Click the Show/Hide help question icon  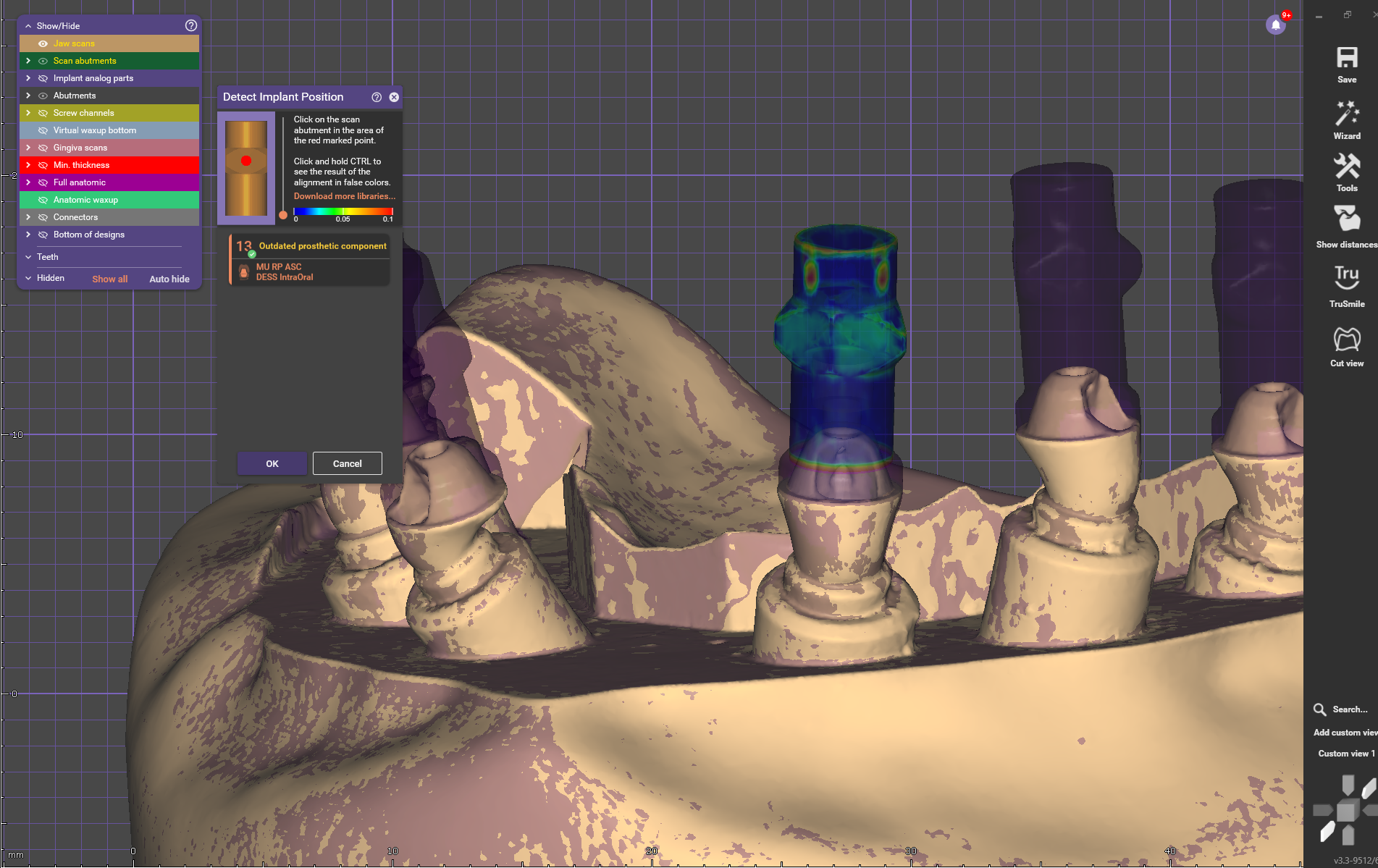click(191, 25)
